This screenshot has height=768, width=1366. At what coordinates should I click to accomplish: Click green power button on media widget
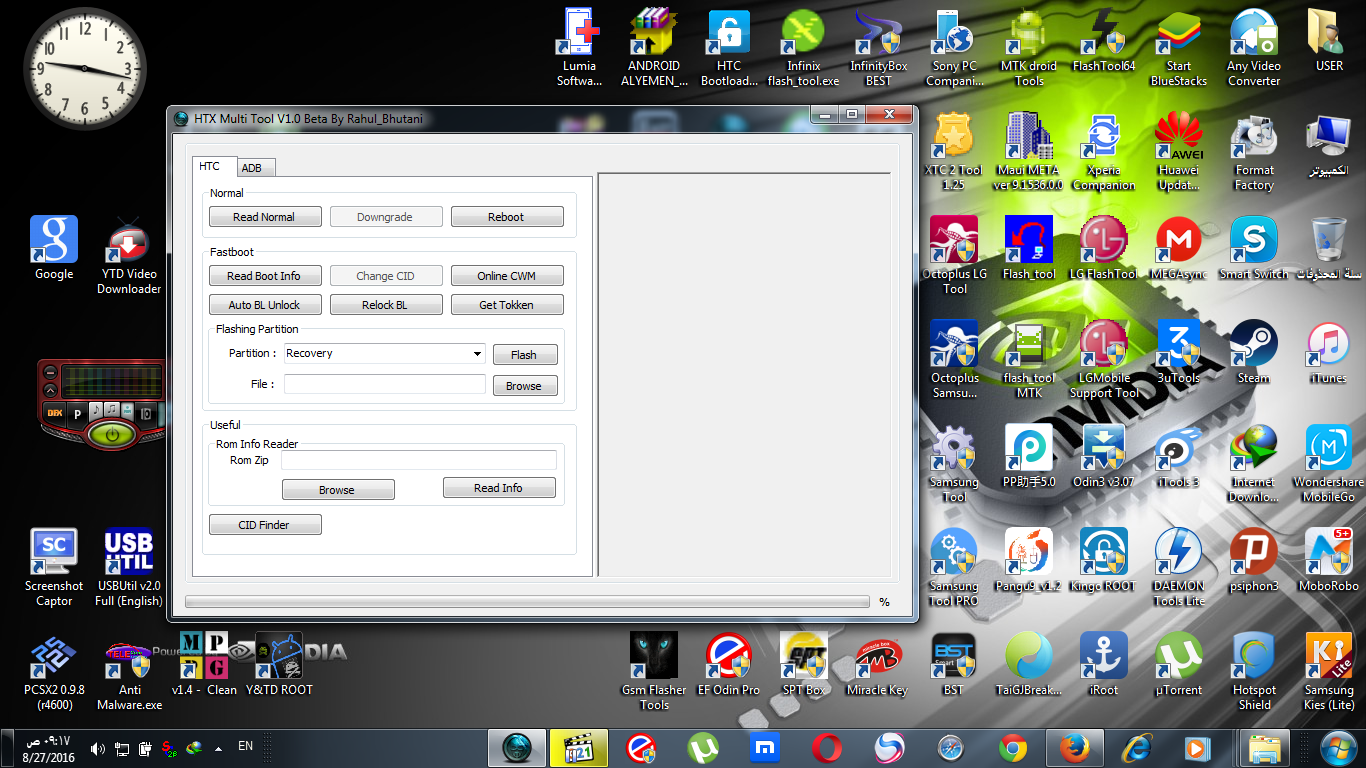pos(112,434)
